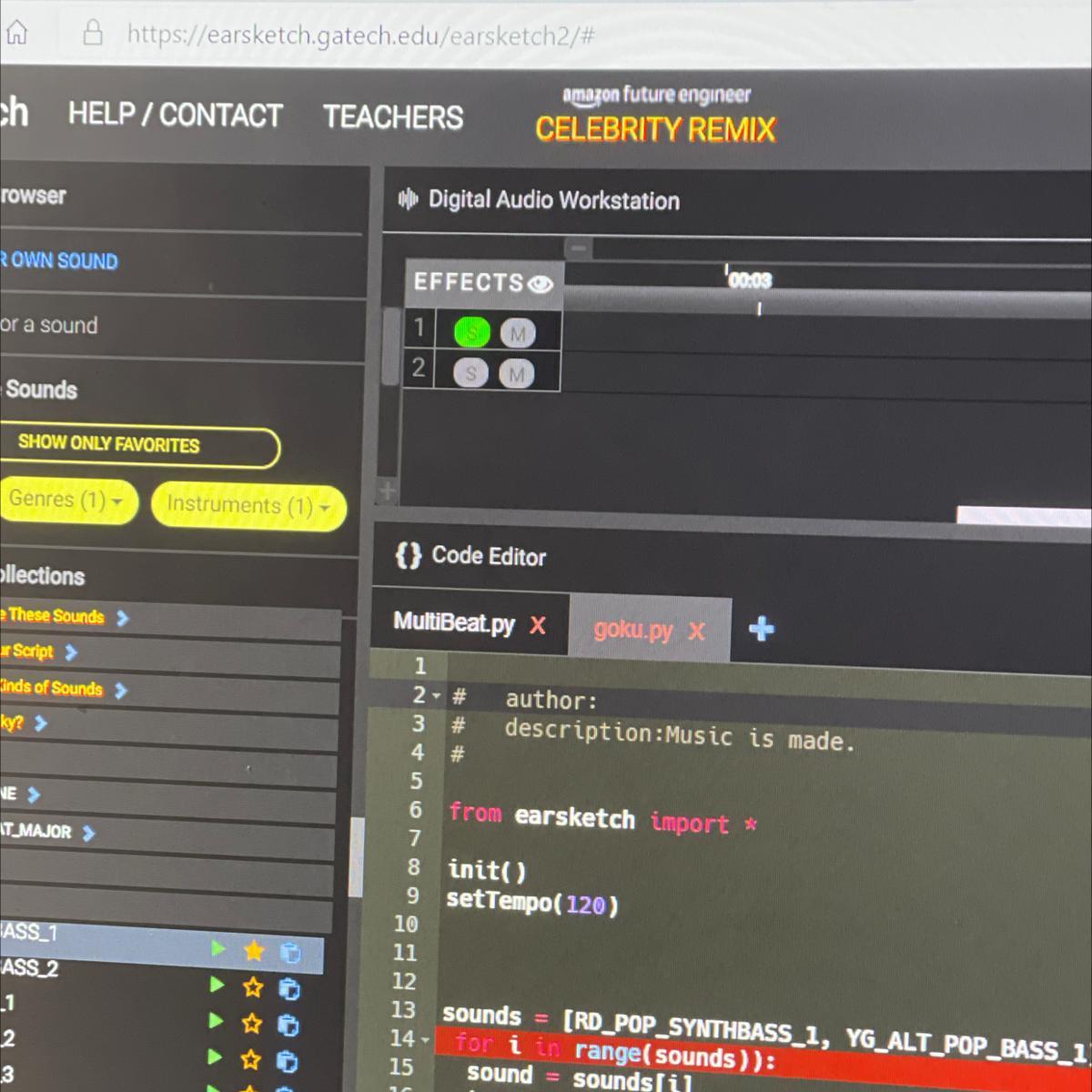Screen dimensions: 1092x1092
Task: Solo track 2 with its S button
Action: [470, 373]
